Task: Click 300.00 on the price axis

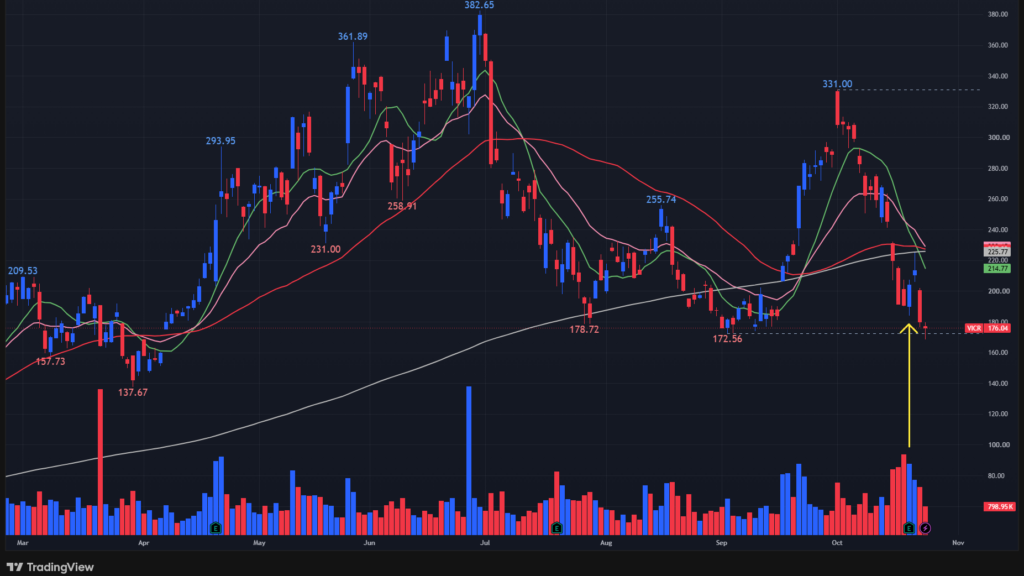Action: 997,137
